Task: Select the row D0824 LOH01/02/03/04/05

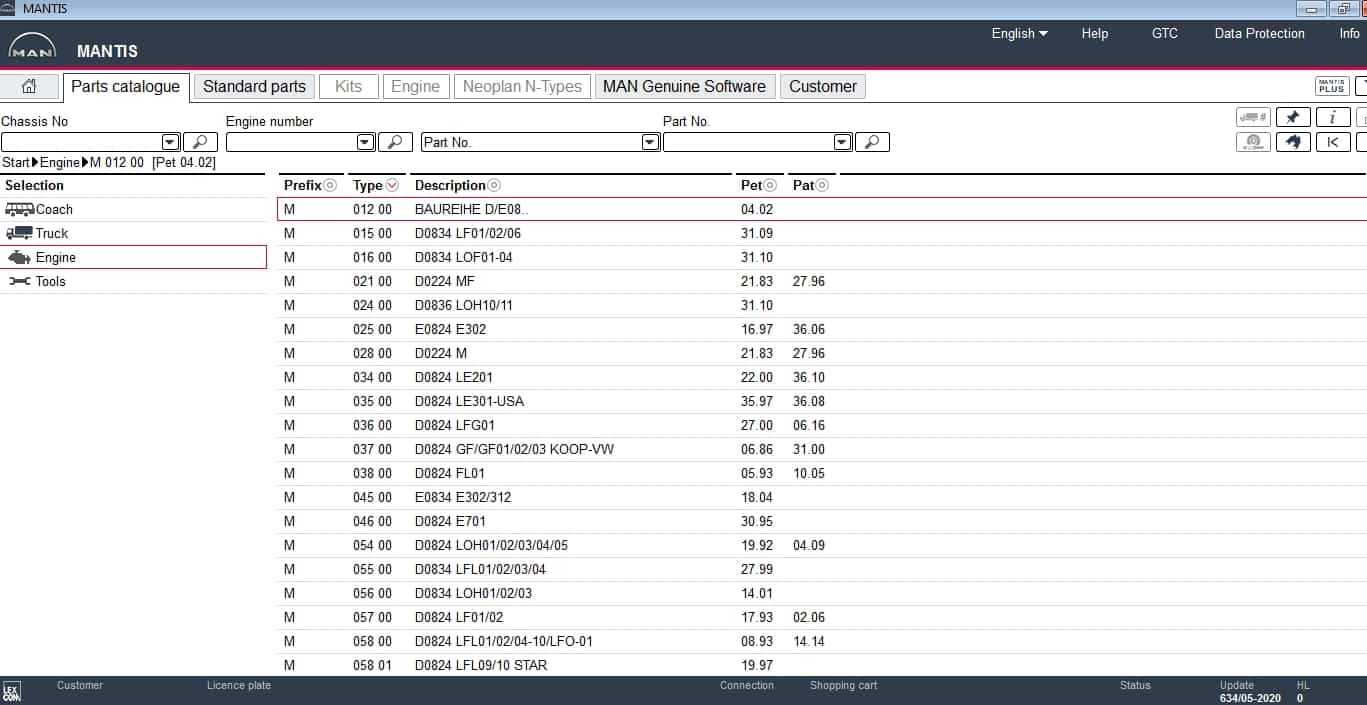Action: pos(821,545)
